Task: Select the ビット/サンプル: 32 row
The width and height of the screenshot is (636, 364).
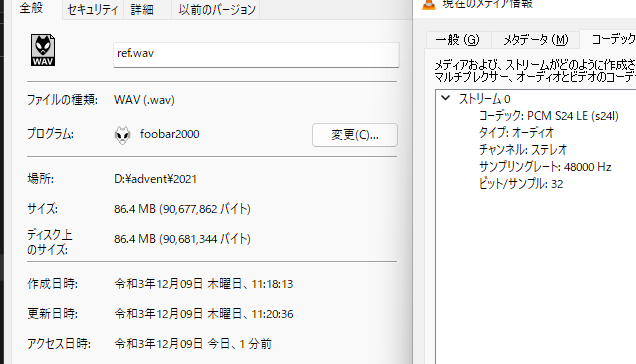Action: tap(521, 184)
